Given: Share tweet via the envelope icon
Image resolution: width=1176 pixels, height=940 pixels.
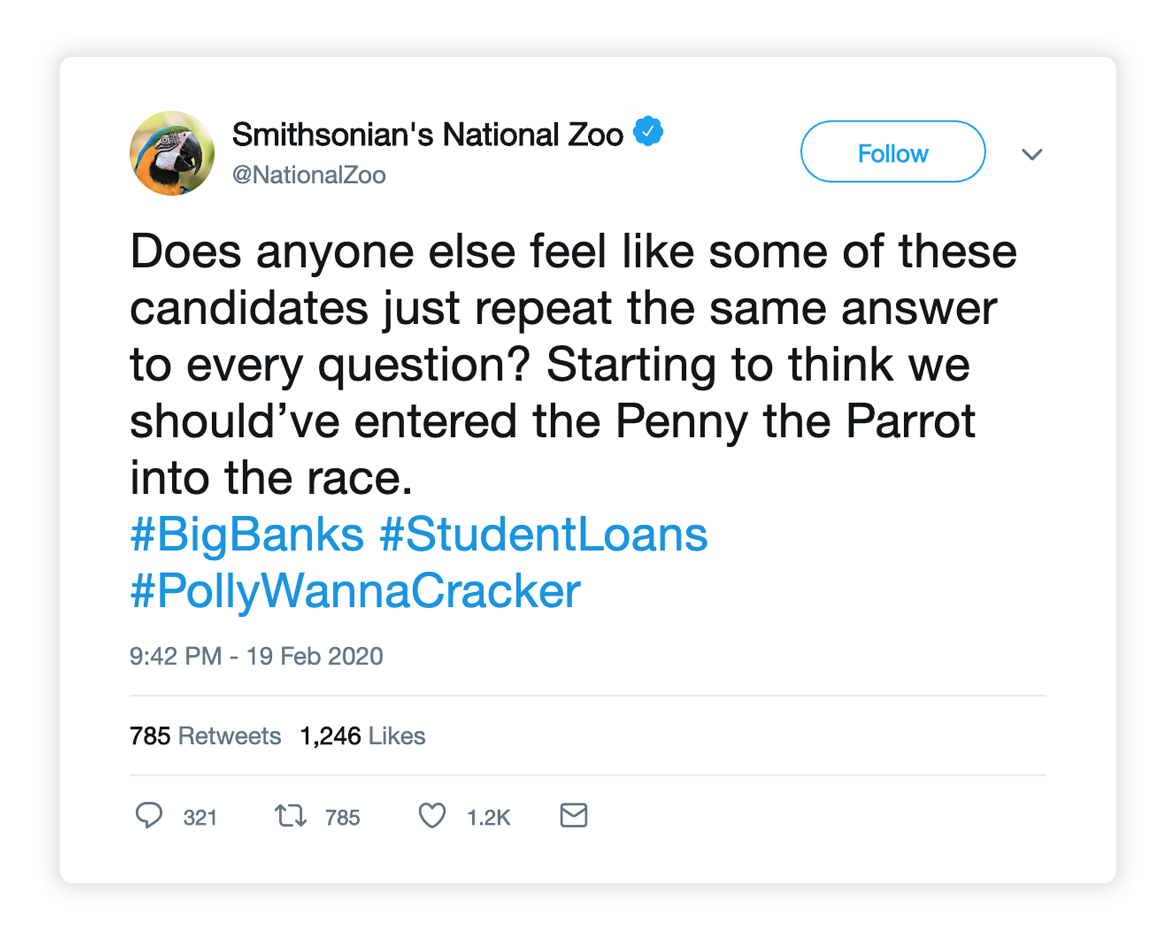Looking at the screenshot, I should point(573,816).
